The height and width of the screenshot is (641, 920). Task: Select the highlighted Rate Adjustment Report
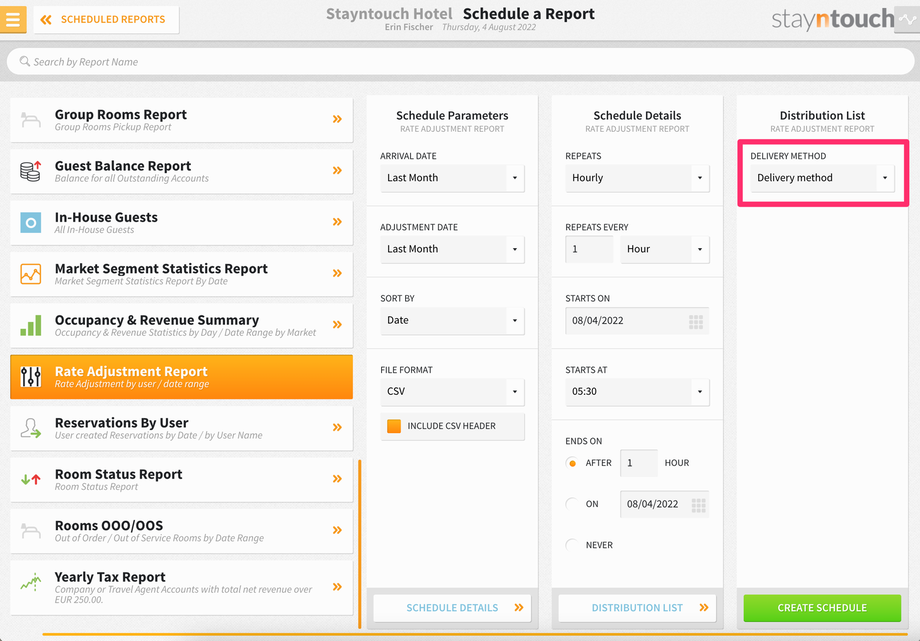pos(181,377)
